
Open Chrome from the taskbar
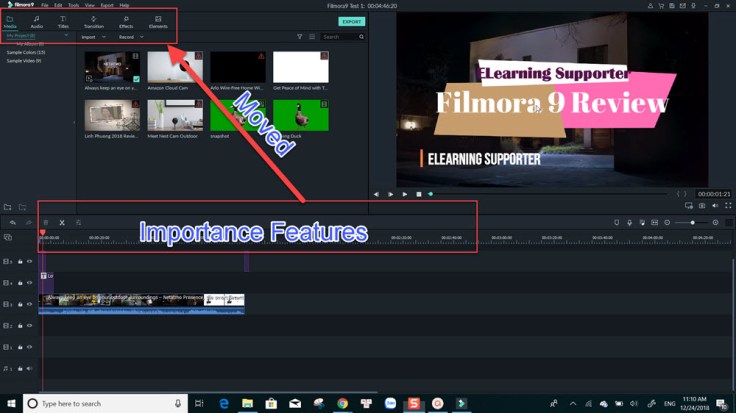343,403
